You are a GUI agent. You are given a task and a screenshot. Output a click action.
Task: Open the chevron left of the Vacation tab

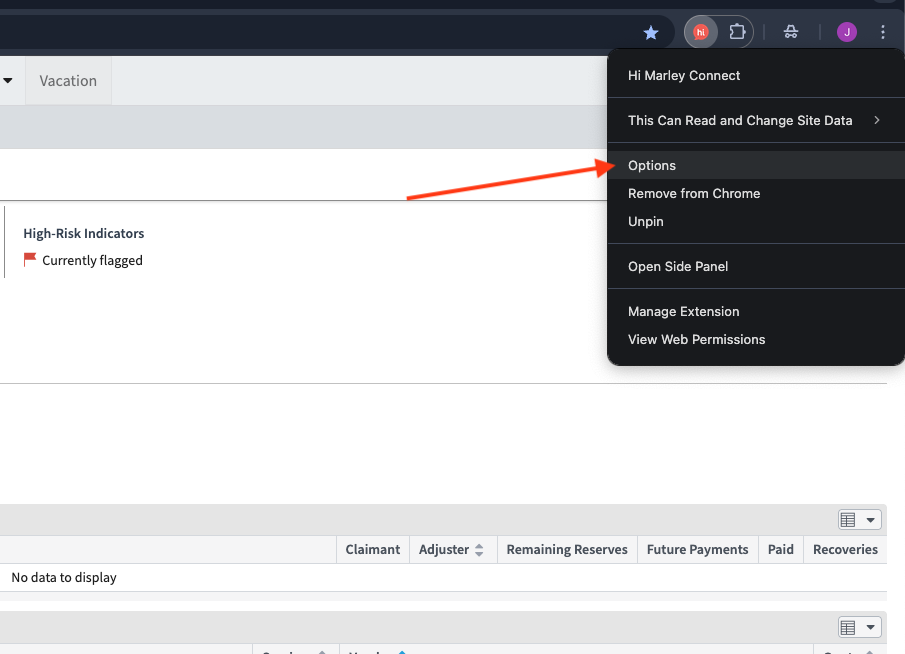(x=9, y=80)
